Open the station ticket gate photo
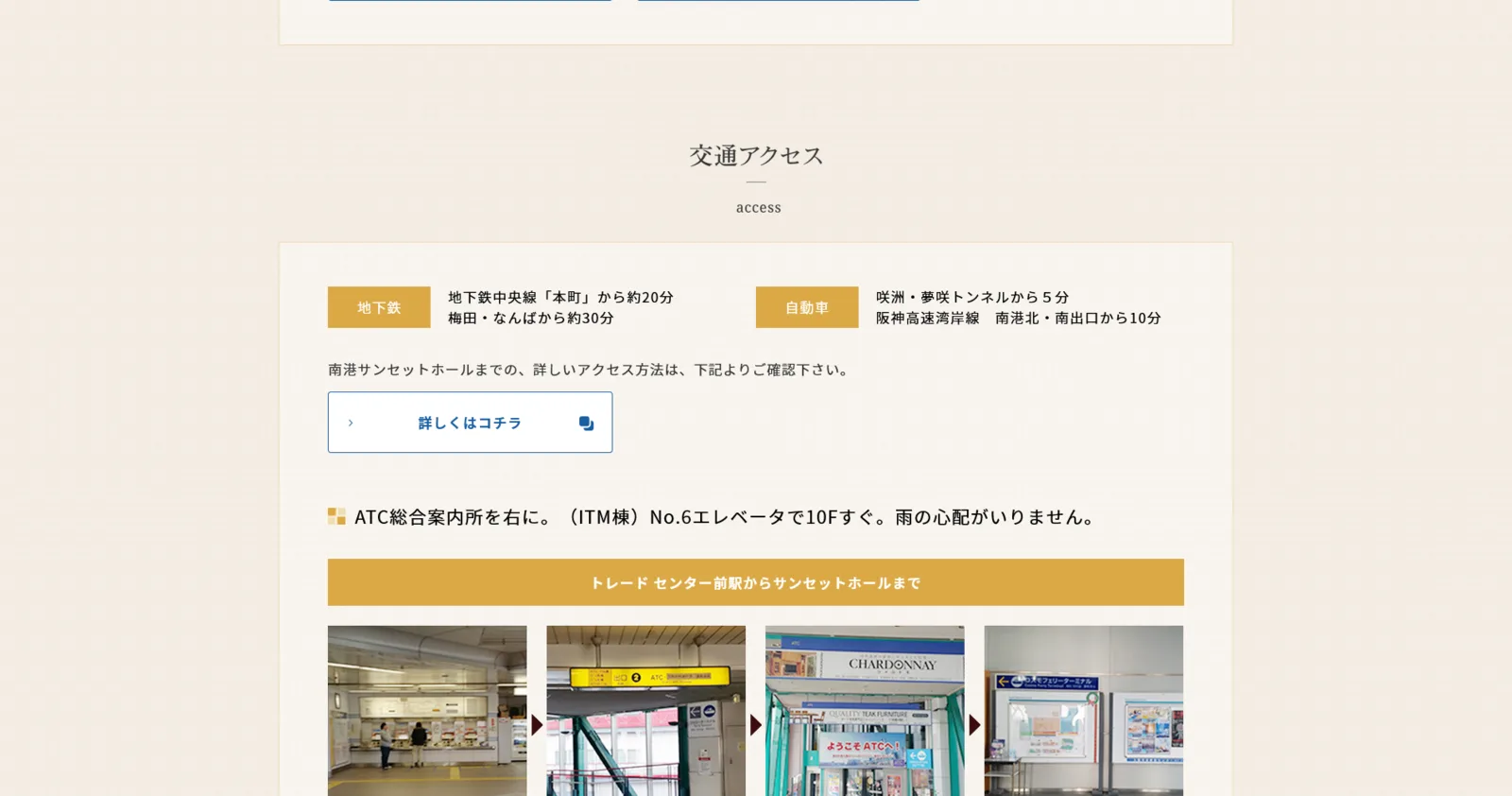 tap(427, 711)
